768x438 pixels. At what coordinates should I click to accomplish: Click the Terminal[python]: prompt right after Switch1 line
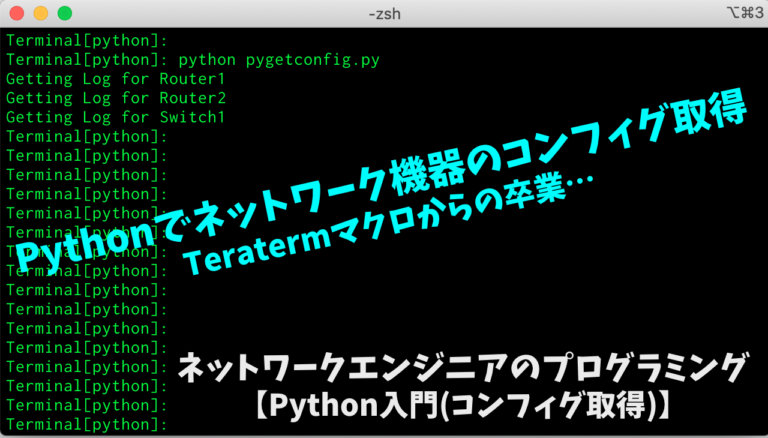point(87,137)
